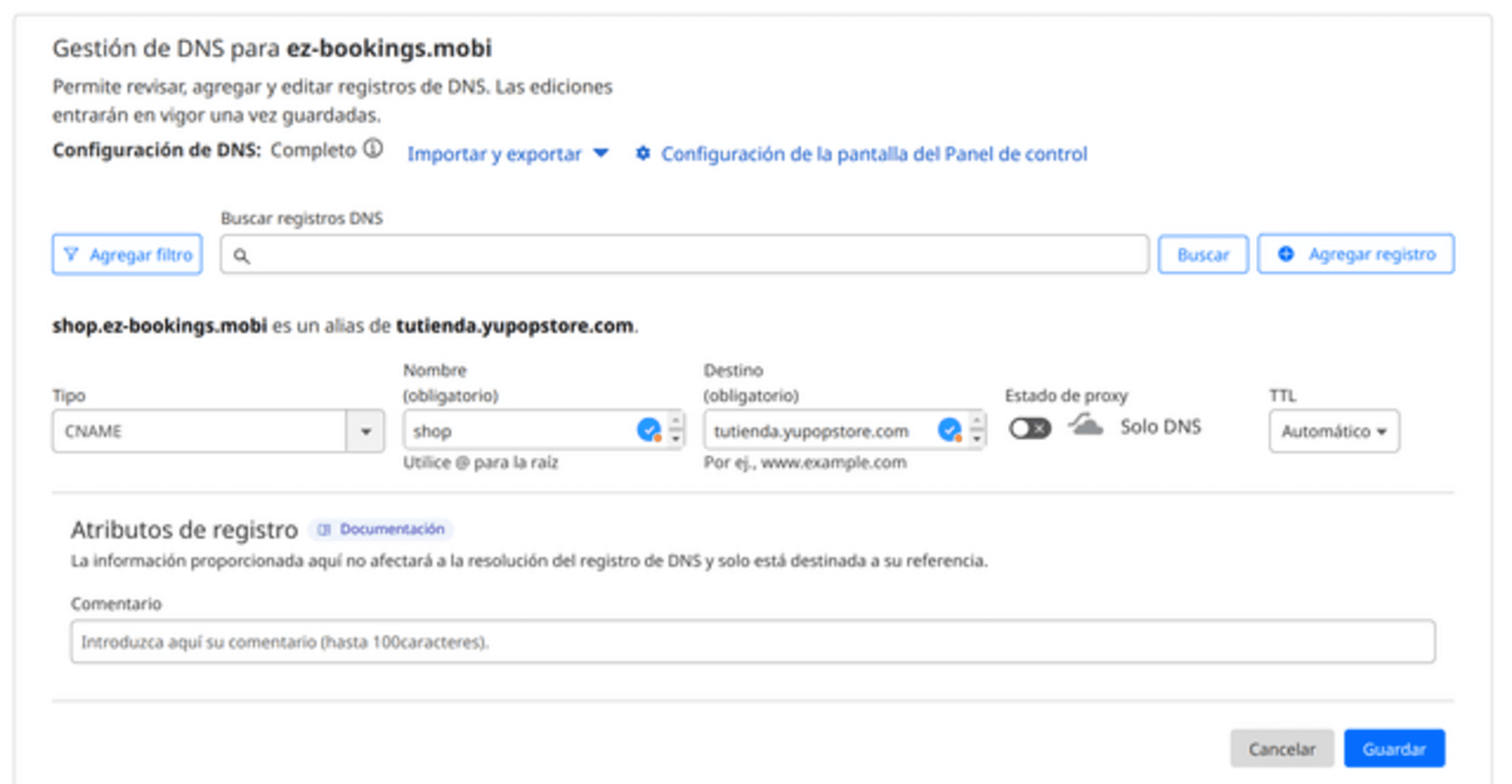
Task: Click the filter funnel icon
Action: [71, 255]
